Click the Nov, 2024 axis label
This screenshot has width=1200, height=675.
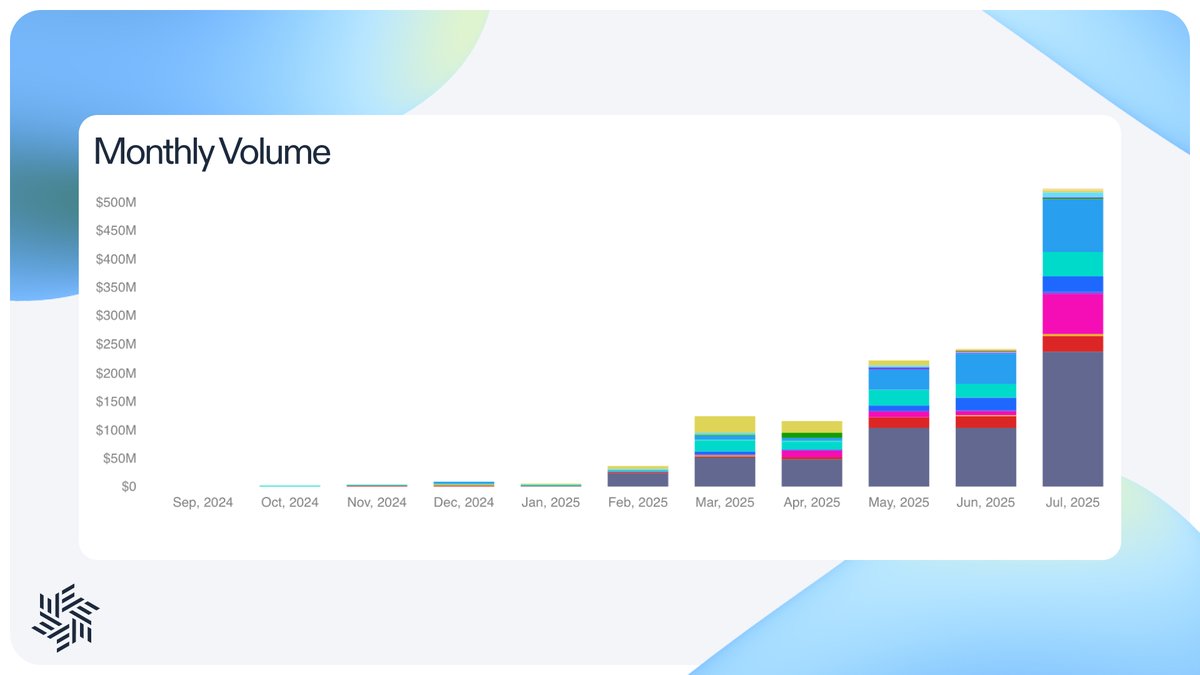coord(377,502)
